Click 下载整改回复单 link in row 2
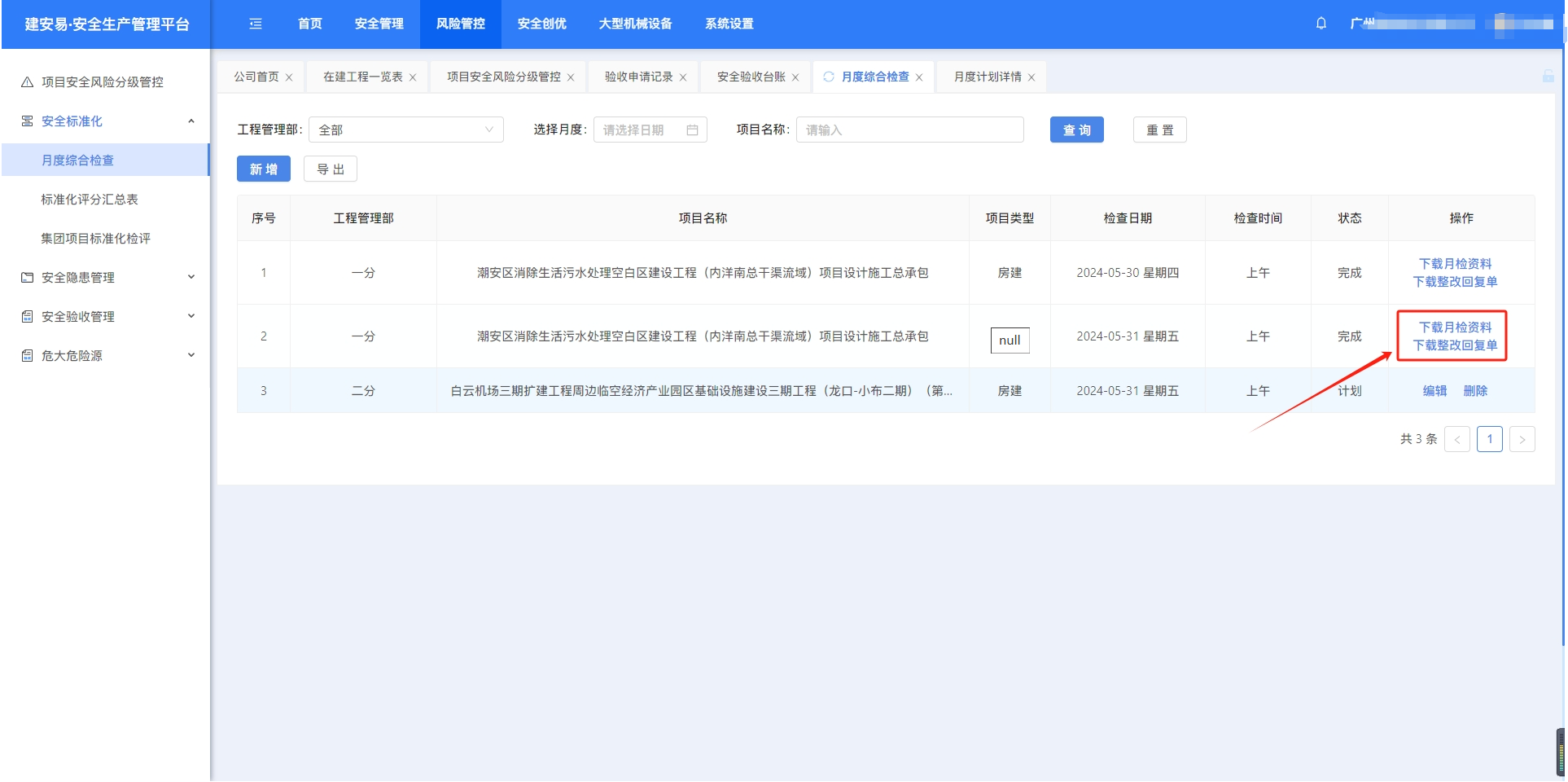Viewport: 1568px width, 782px height. (1455, 345)
